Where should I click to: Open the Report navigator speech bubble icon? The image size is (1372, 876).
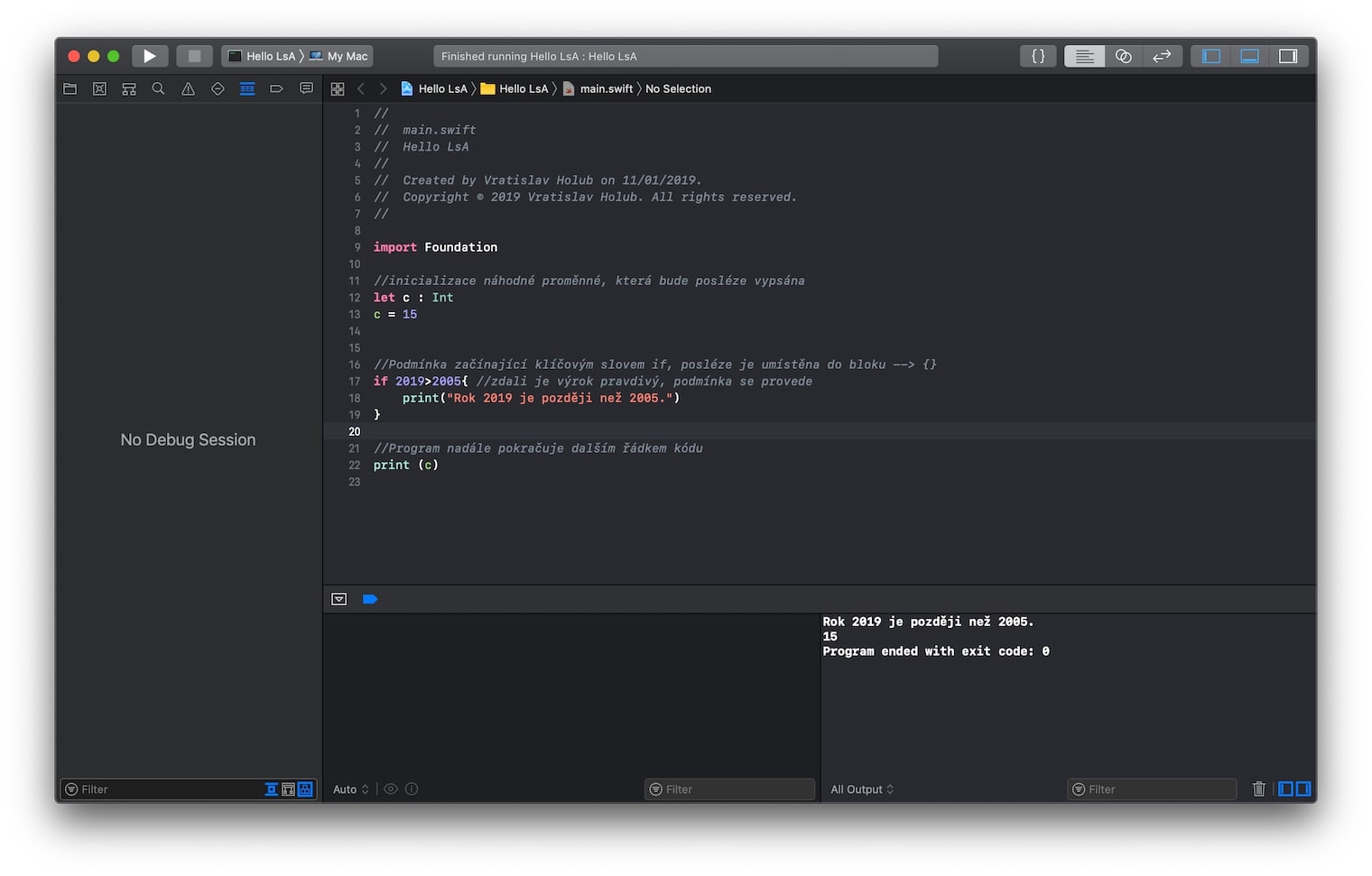[x=306, y=88]
